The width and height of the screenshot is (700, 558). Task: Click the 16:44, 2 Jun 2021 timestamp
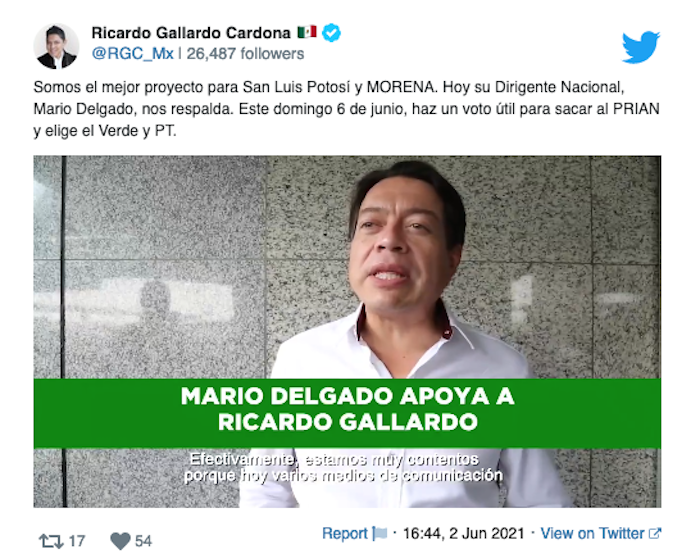463,533
